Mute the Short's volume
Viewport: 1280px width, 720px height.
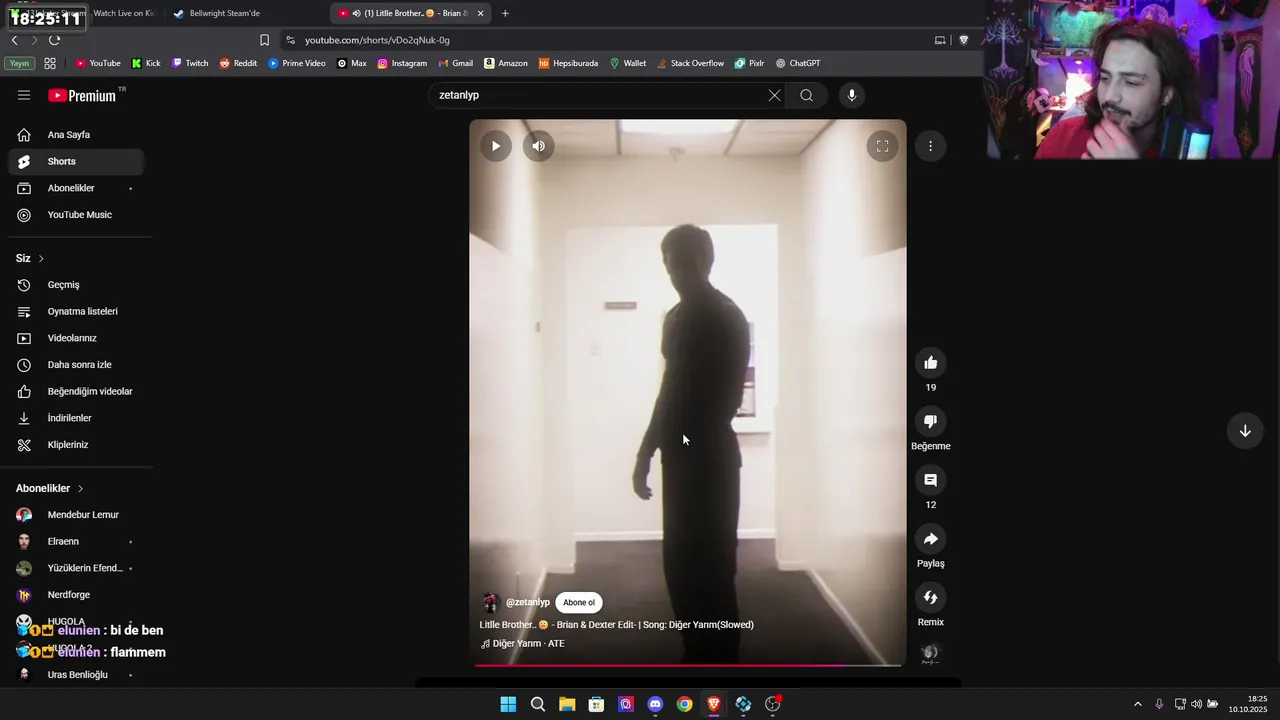point(538,146)
